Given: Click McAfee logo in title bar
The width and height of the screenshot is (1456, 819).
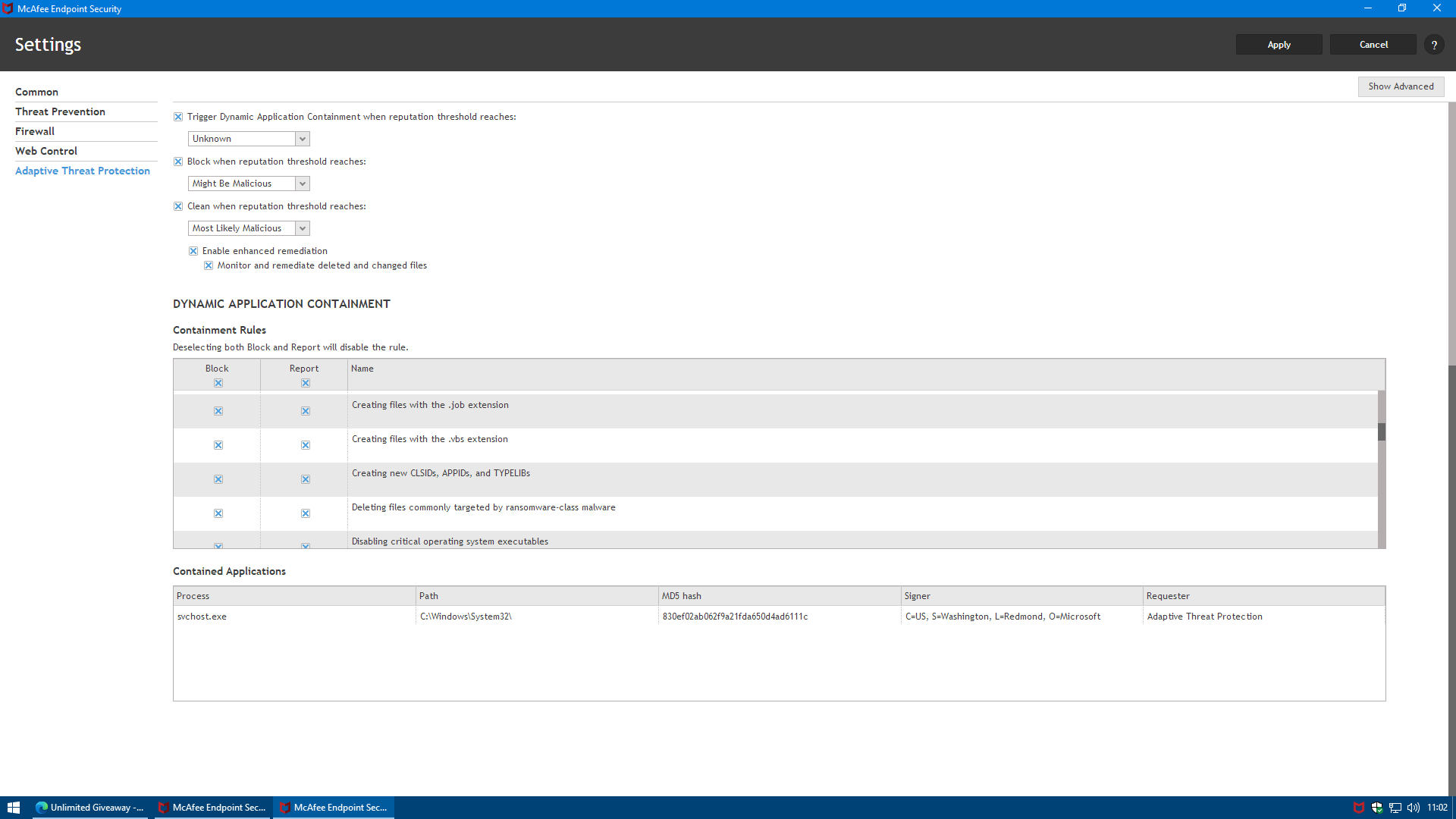Looking at the screenshot, I should pyautogui.click(x=8, y=8).
